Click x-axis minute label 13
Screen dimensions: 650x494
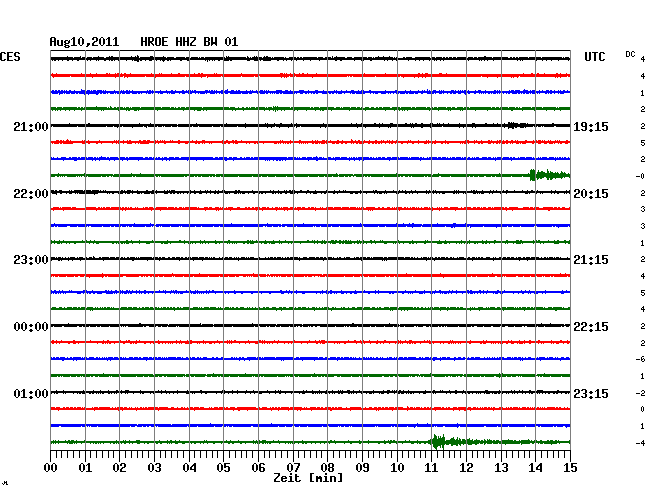coord(501,468)
